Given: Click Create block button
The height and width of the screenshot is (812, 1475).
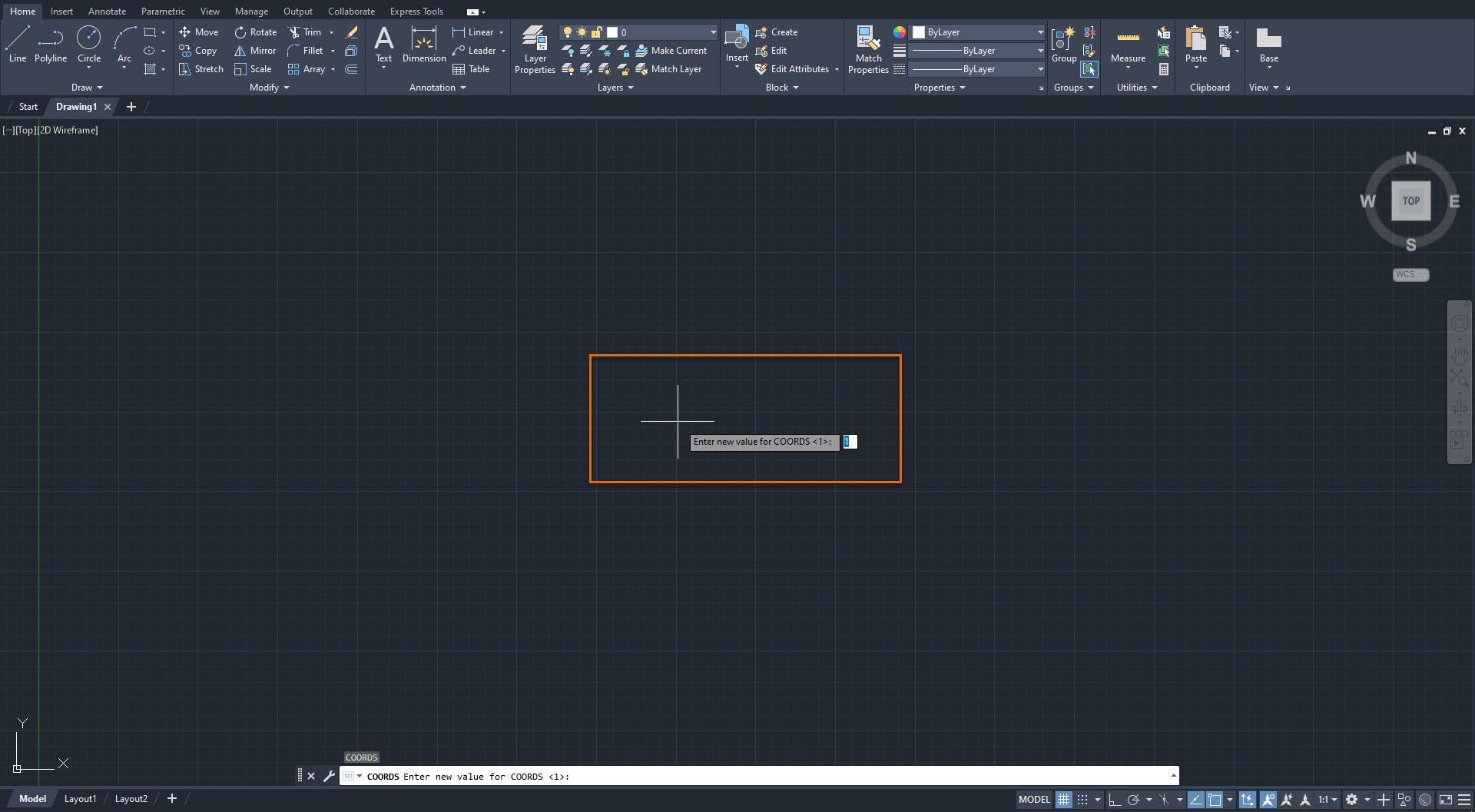Looking at the screenshot, I should click(777, 32).
